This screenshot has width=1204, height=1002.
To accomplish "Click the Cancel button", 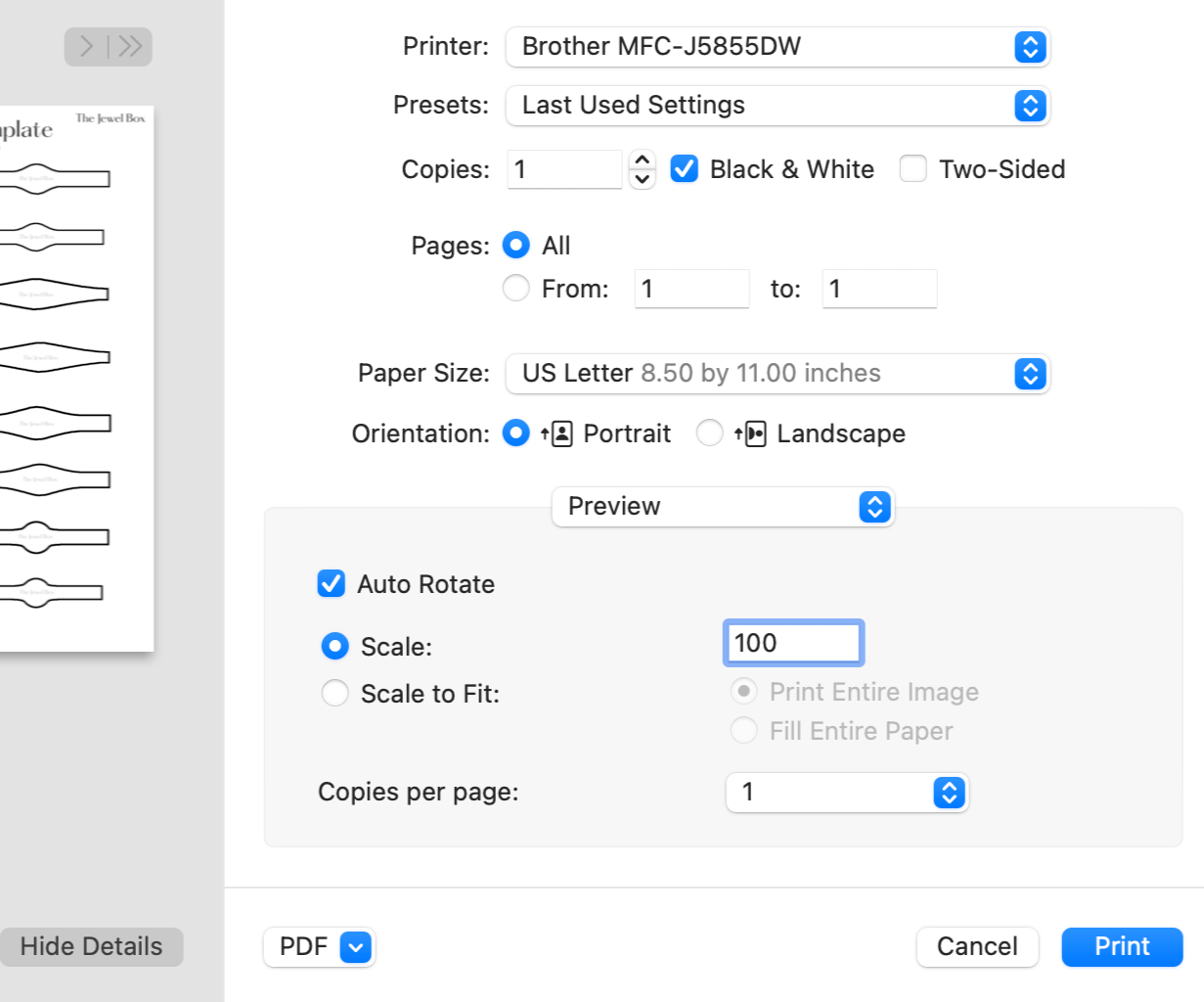I will click(977, 947).
